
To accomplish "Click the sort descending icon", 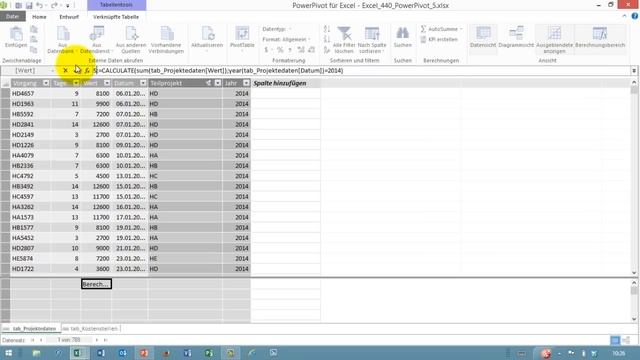I will (x=327, y=40).
